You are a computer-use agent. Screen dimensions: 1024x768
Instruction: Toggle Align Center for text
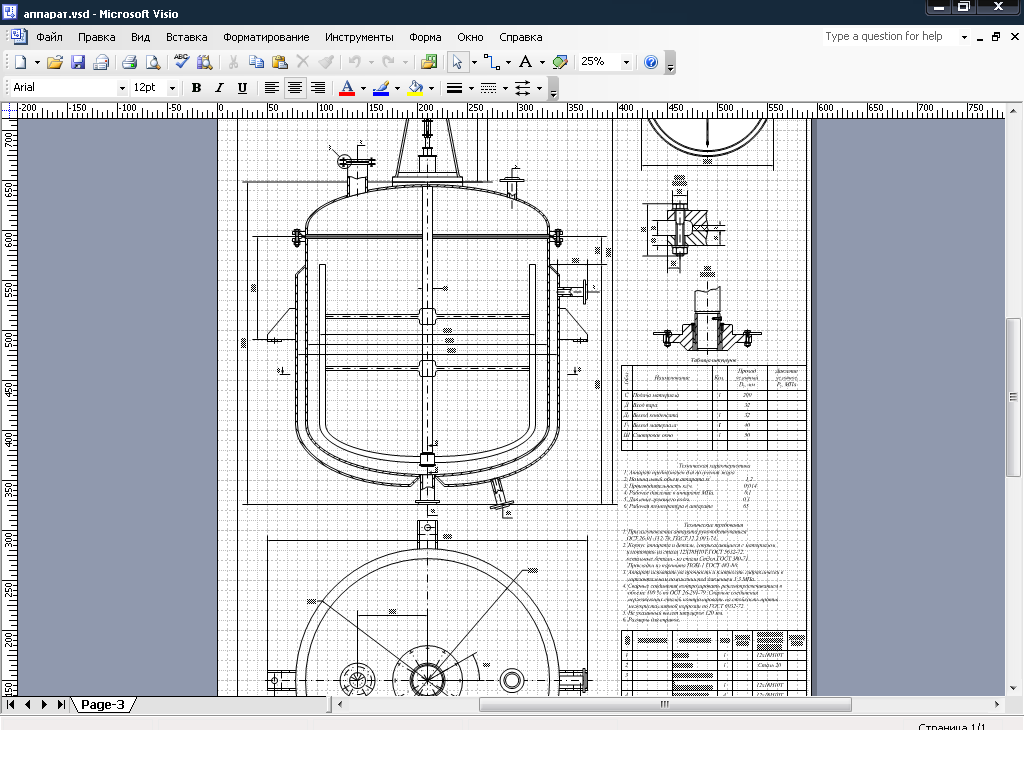point(295,88)
